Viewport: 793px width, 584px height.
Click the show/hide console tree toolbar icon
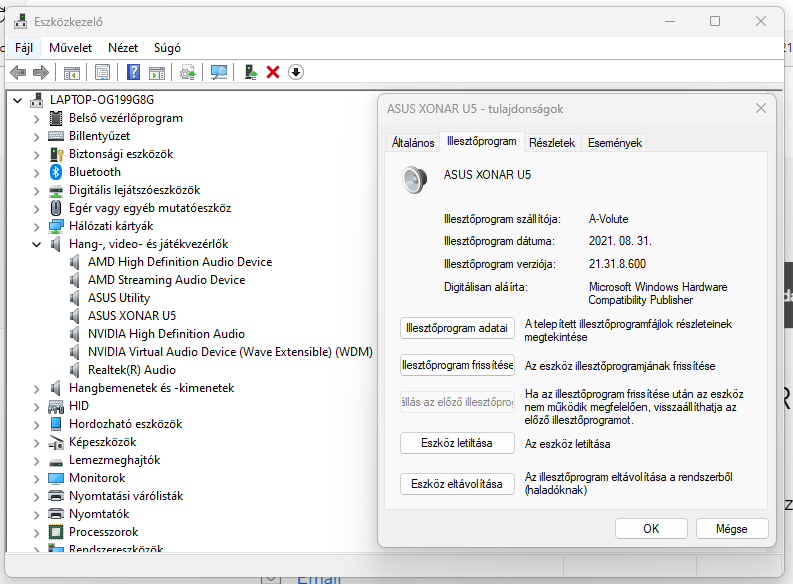(x=71, y=72)
